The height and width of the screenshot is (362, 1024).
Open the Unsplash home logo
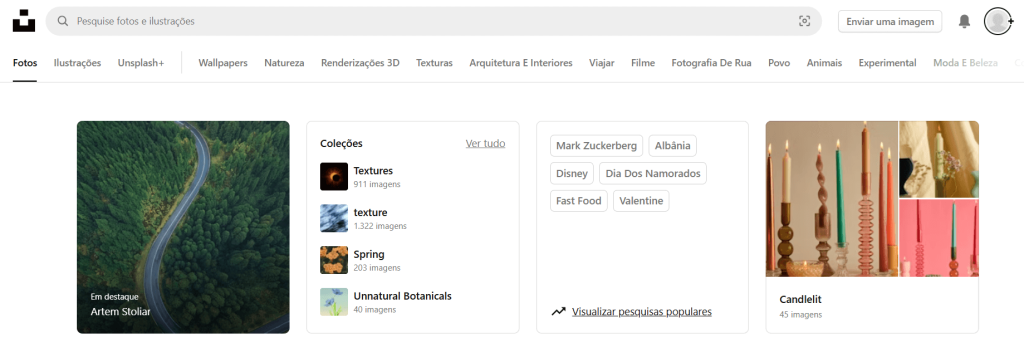24,21
